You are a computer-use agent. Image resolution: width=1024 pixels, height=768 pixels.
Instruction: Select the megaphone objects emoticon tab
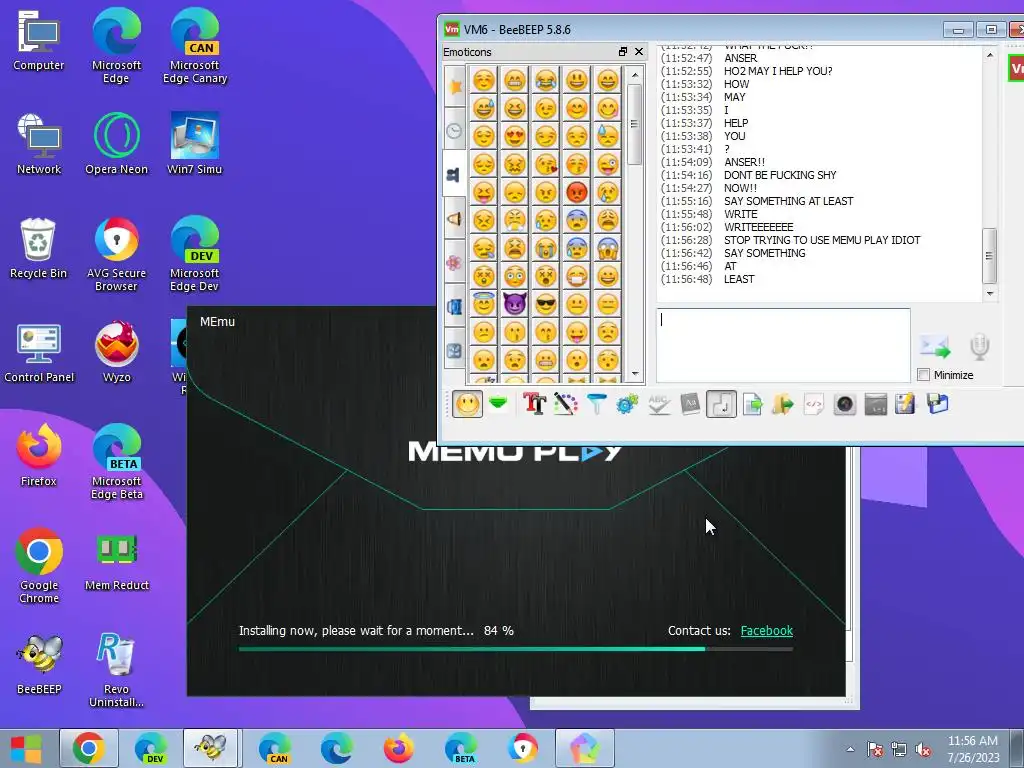click(455, 219)
